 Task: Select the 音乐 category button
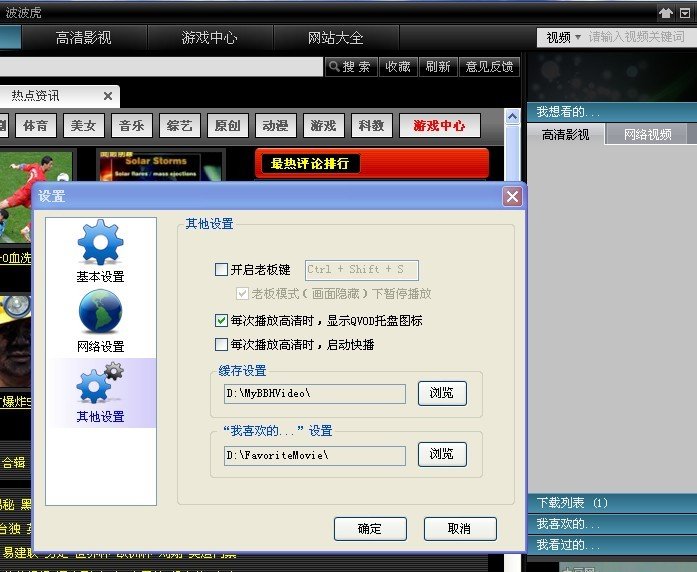[x=132, y=126]
